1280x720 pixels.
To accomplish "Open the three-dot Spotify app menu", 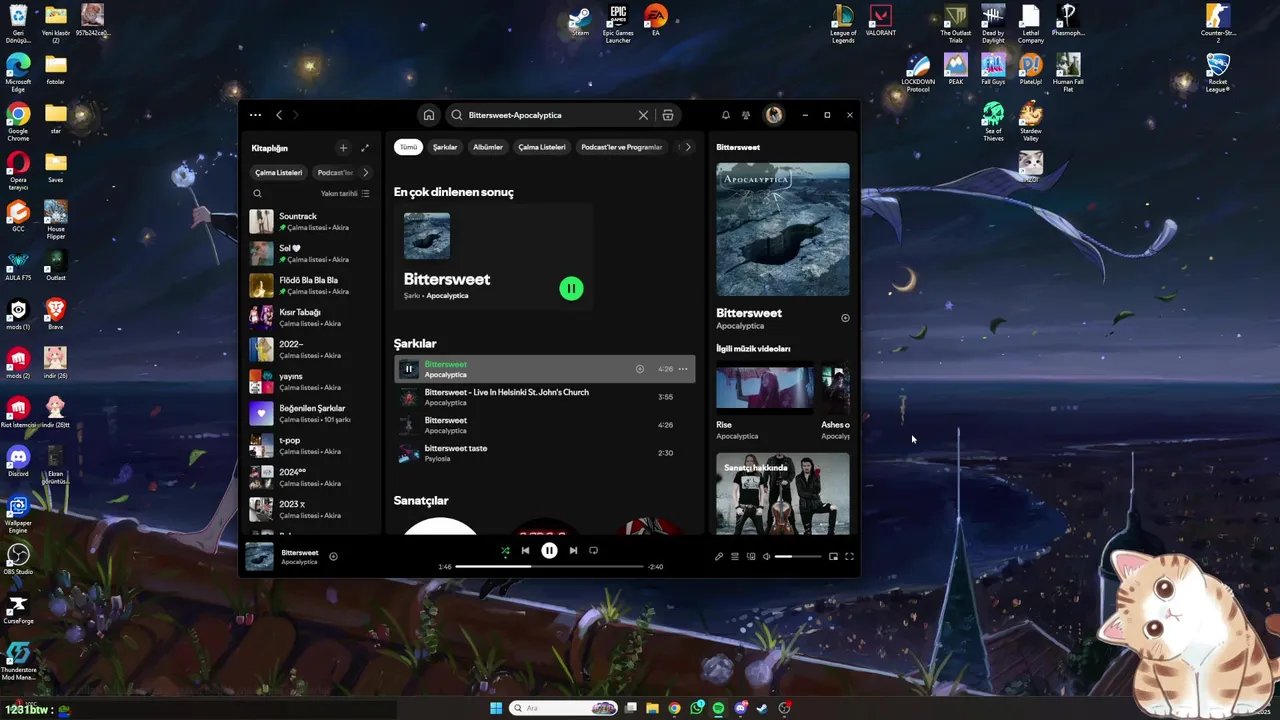I will 255,115.
